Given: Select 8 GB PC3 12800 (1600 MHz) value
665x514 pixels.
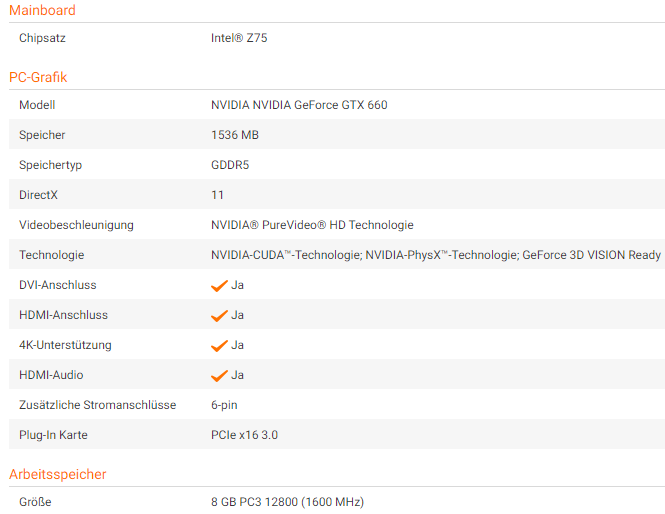Looking at the screenshot, I should [288, 502].
